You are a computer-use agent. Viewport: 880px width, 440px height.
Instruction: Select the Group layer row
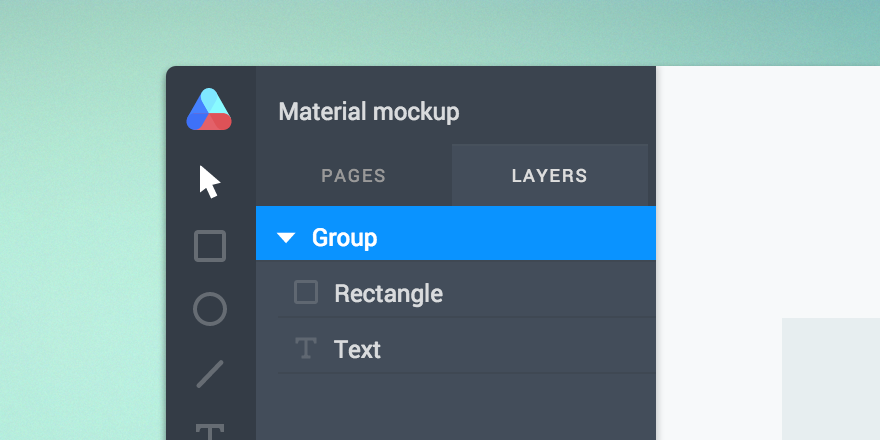[456, 233]
